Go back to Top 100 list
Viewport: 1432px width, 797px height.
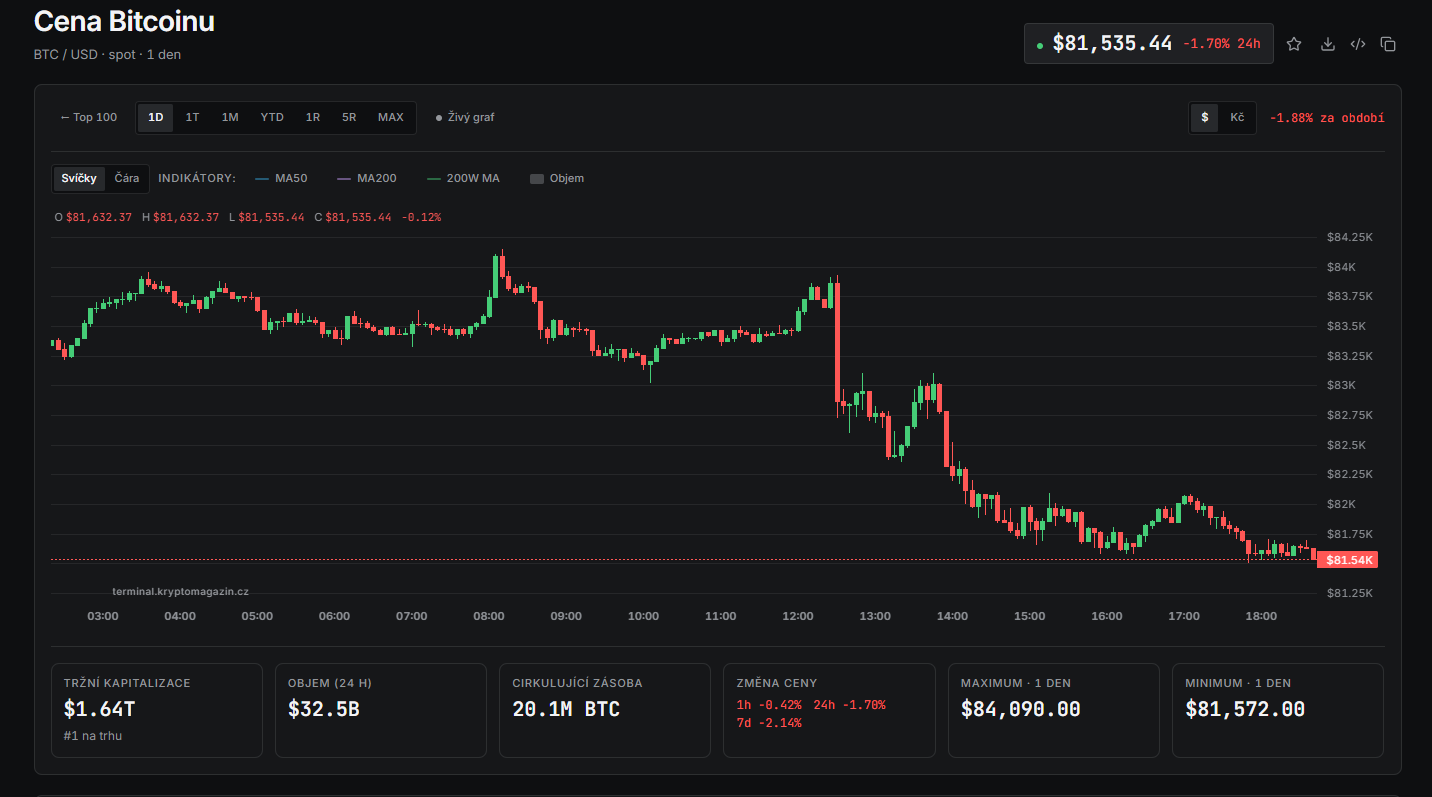click(x=89, y=117)
